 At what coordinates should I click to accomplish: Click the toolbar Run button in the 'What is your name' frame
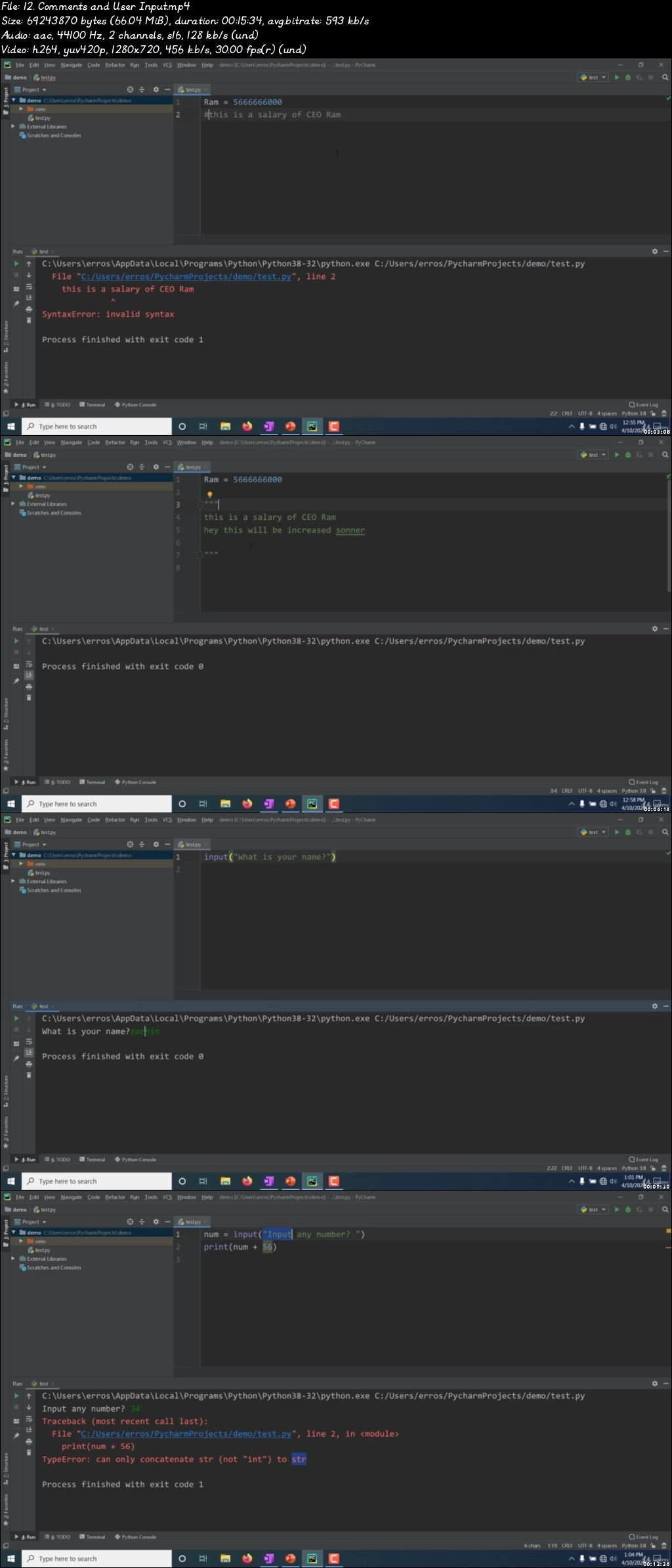coord(617,832)
